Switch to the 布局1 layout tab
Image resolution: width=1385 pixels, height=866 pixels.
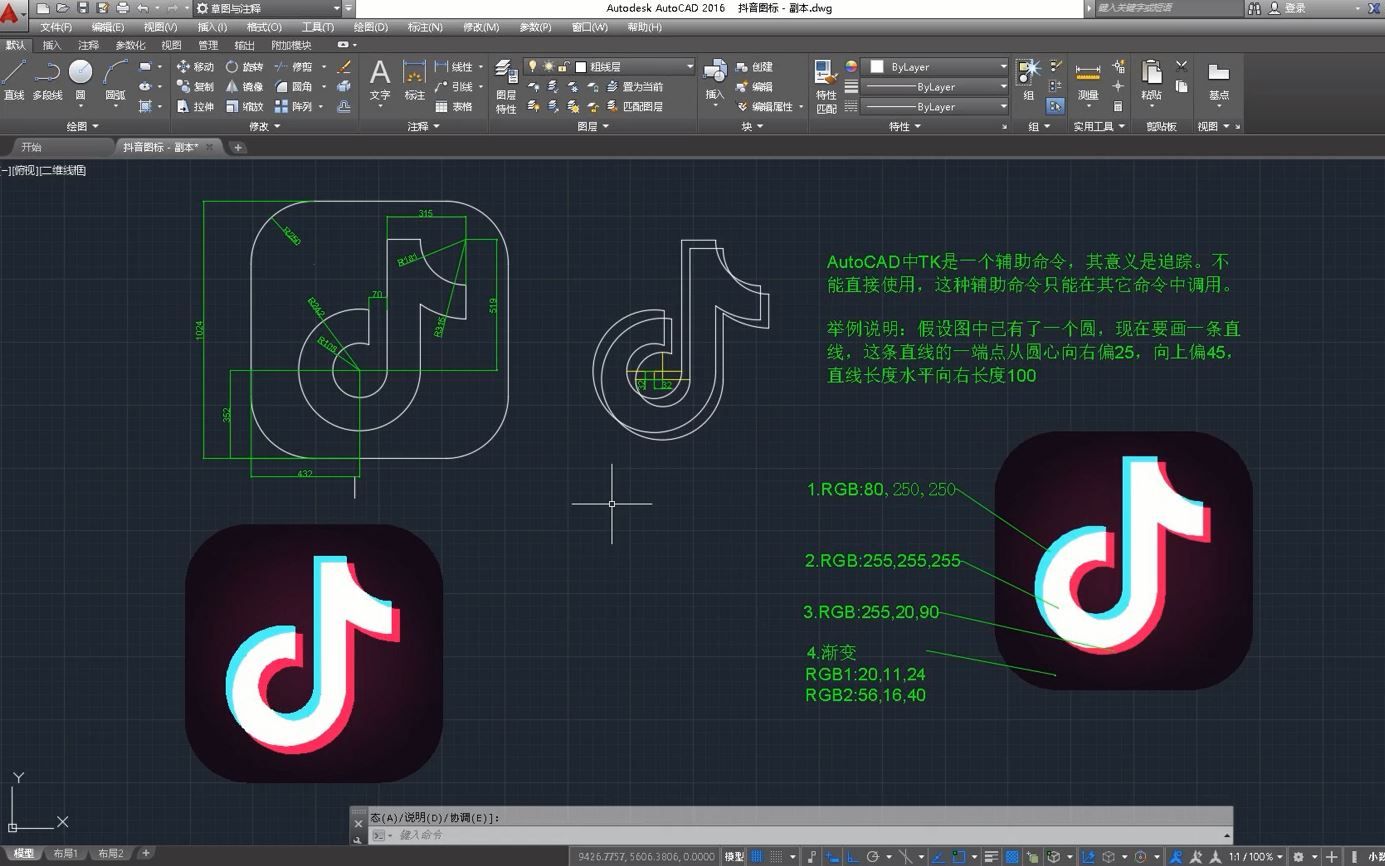65,854
